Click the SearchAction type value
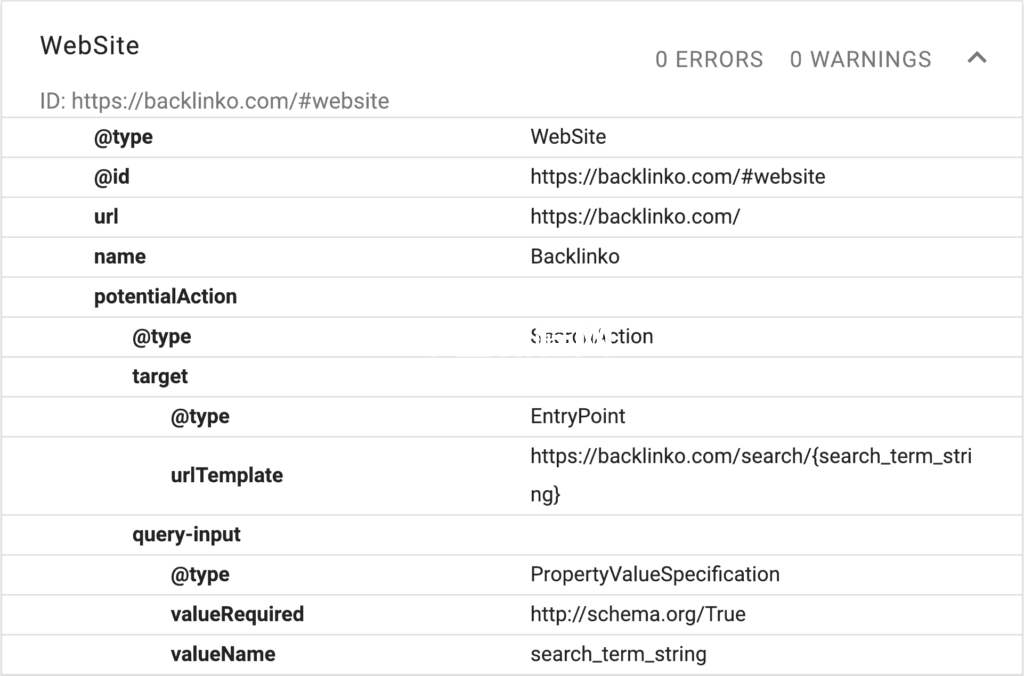 coord(592,336)
